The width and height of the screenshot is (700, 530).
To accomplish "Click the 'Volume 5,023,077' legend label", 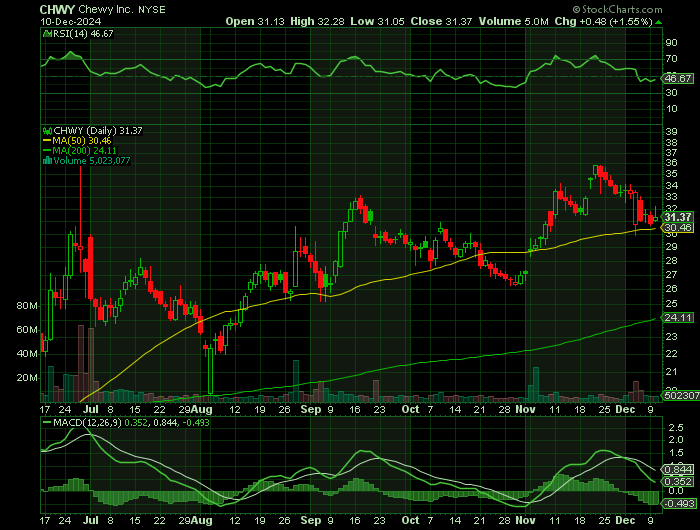I will coord(92,161).
